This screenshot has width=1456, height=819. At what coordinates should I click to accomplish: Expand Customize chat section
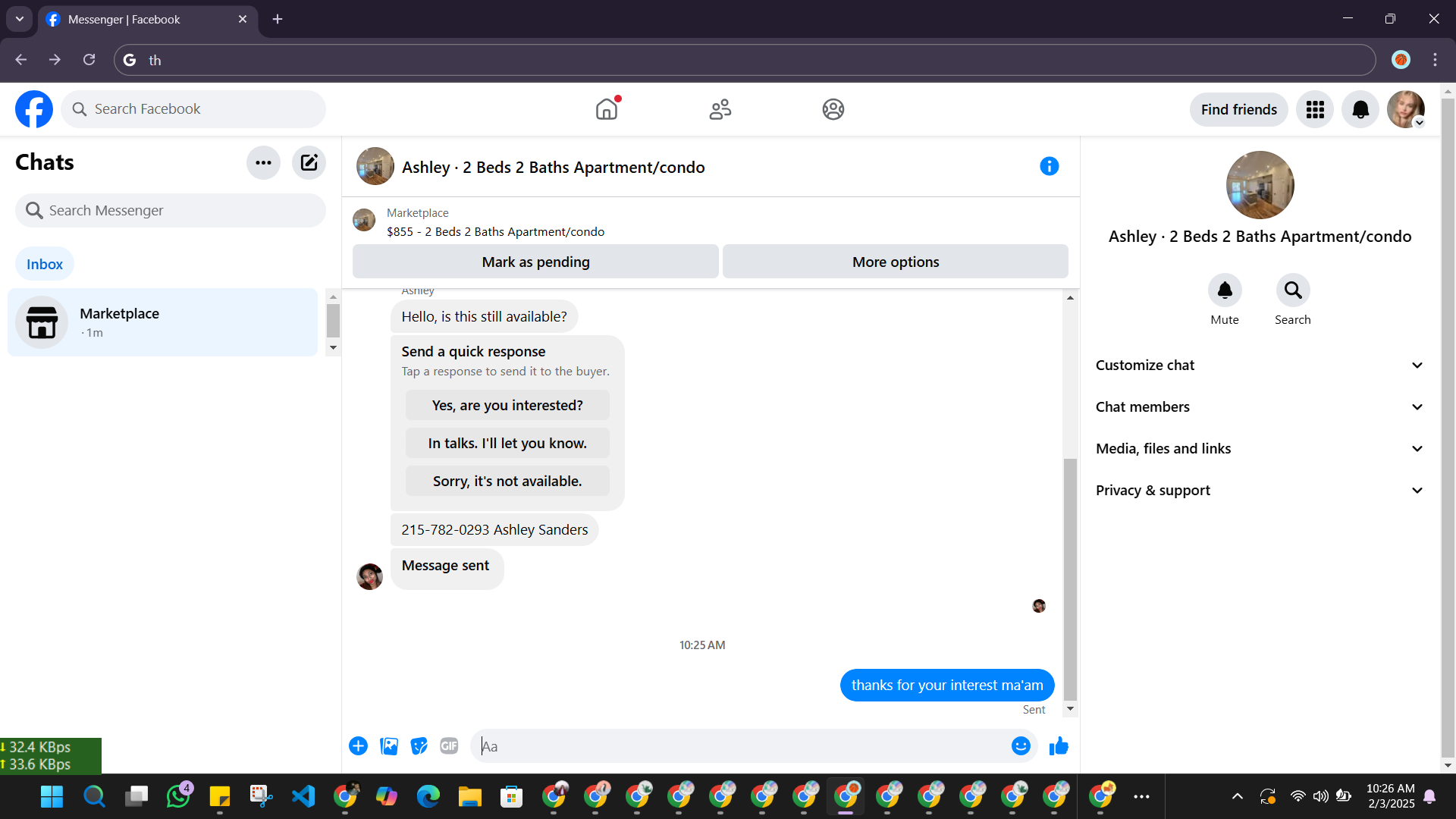1259,366
